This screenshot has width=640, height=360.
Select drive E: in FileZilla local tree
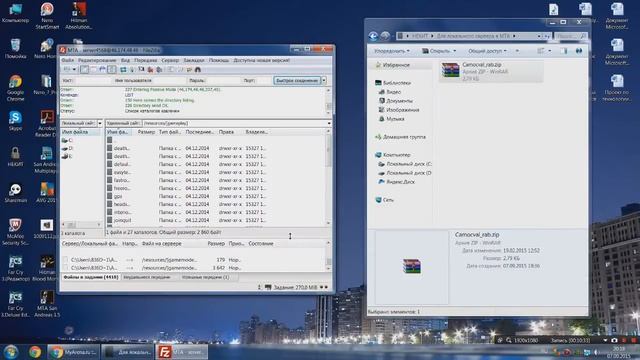[x=67, y=156]
